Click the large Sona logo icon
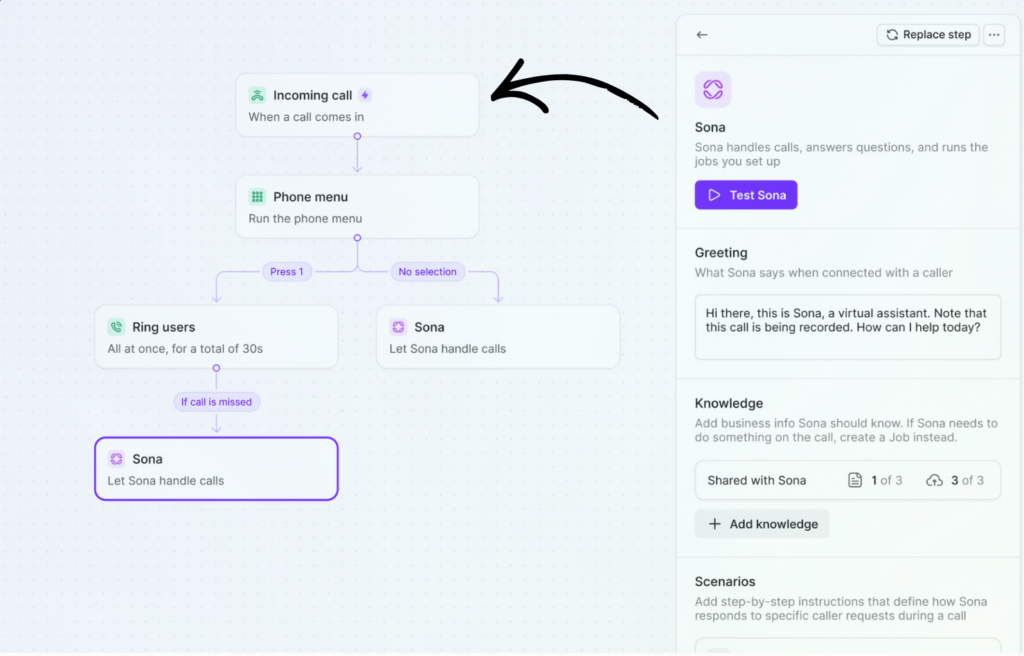The image size is (1024, 656). [x=713, y=90]
